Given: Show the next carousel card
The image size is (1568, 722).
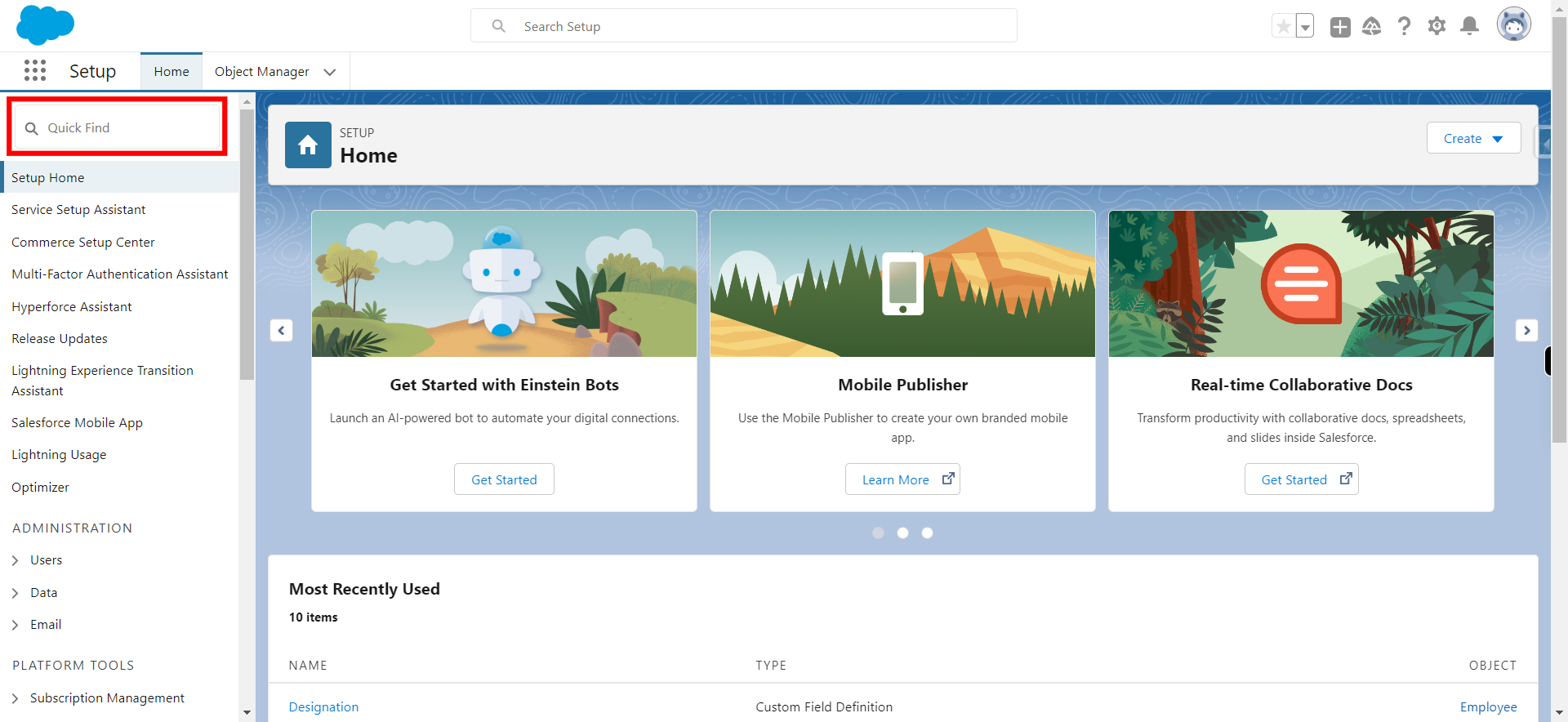Looking at the screenshot, I should [1526, 330].
